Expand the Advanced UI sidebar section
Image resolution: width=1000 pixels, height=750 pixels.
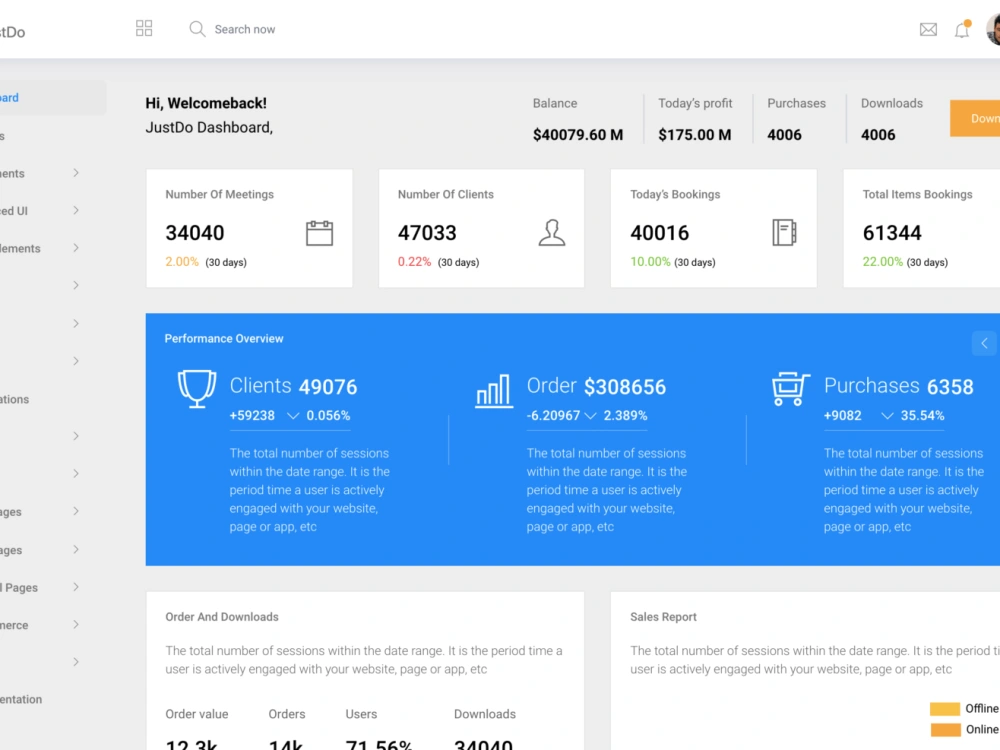(40, 210)
